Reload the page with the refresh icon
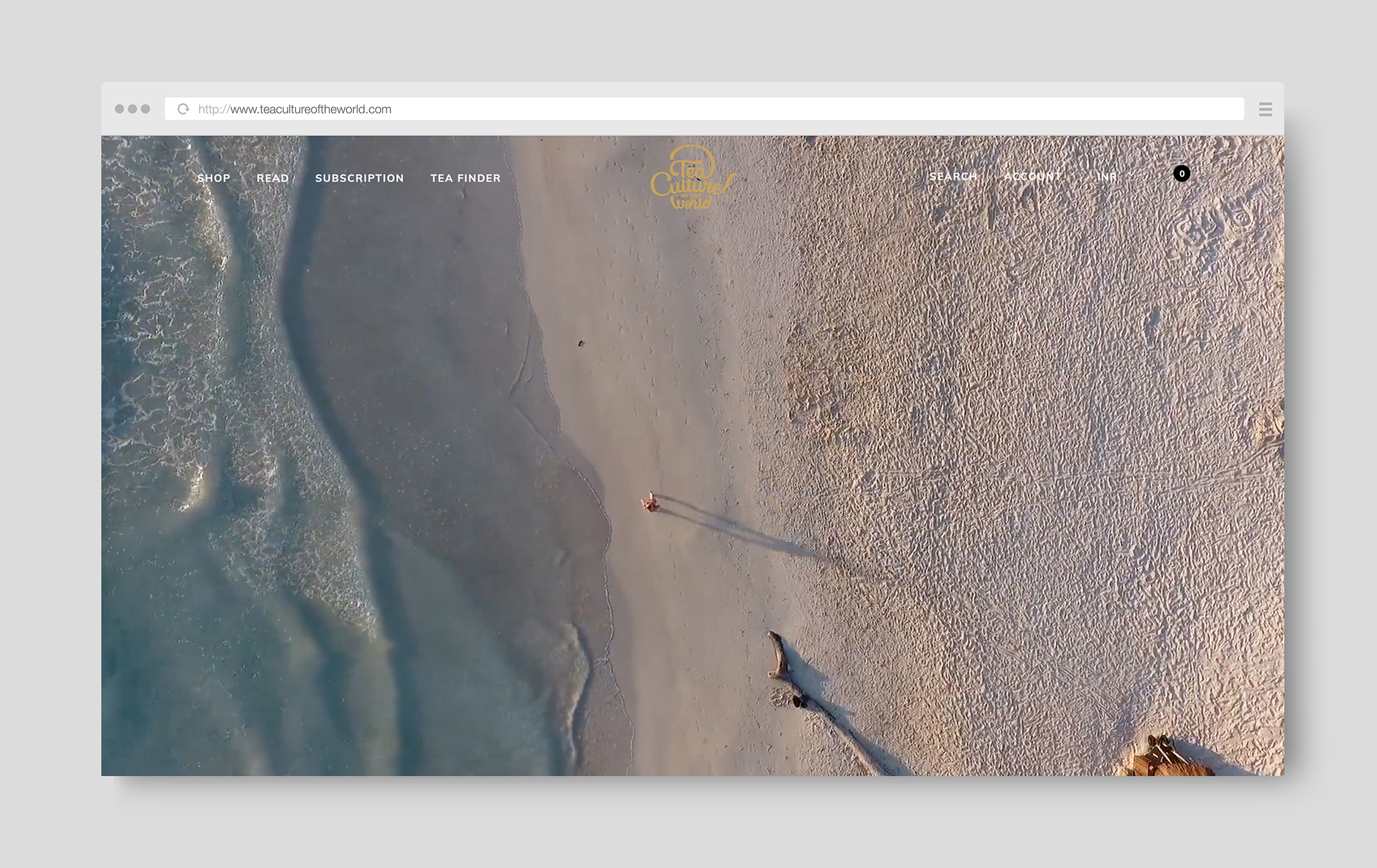 pos(183,109)
